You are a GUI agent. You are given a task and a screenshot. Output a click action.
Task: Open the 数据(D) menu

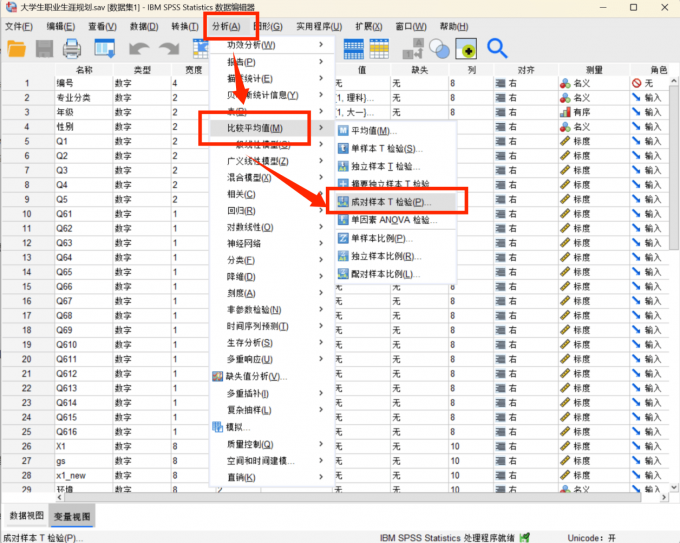pyautogui.click(x=144, y=26)
